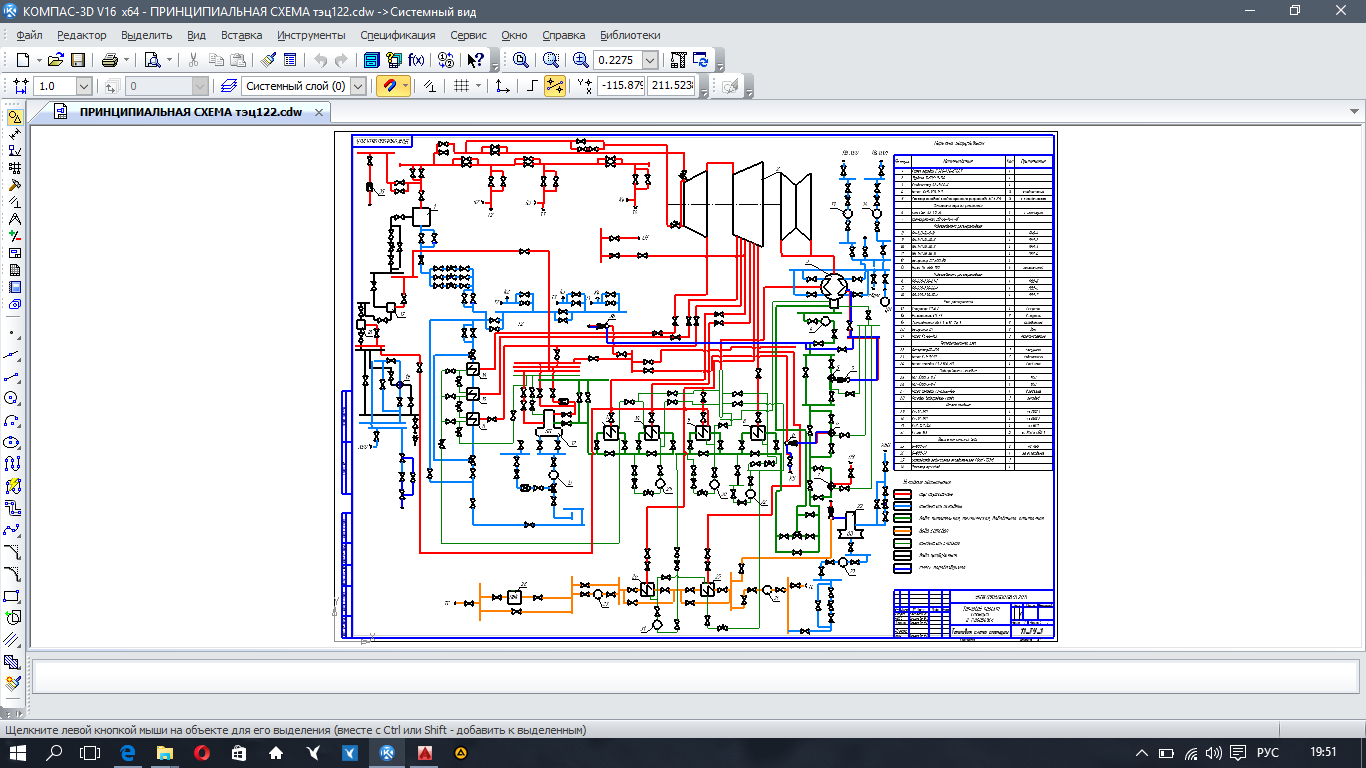
Task: Create a new document
Action: [x=22, y=60]
